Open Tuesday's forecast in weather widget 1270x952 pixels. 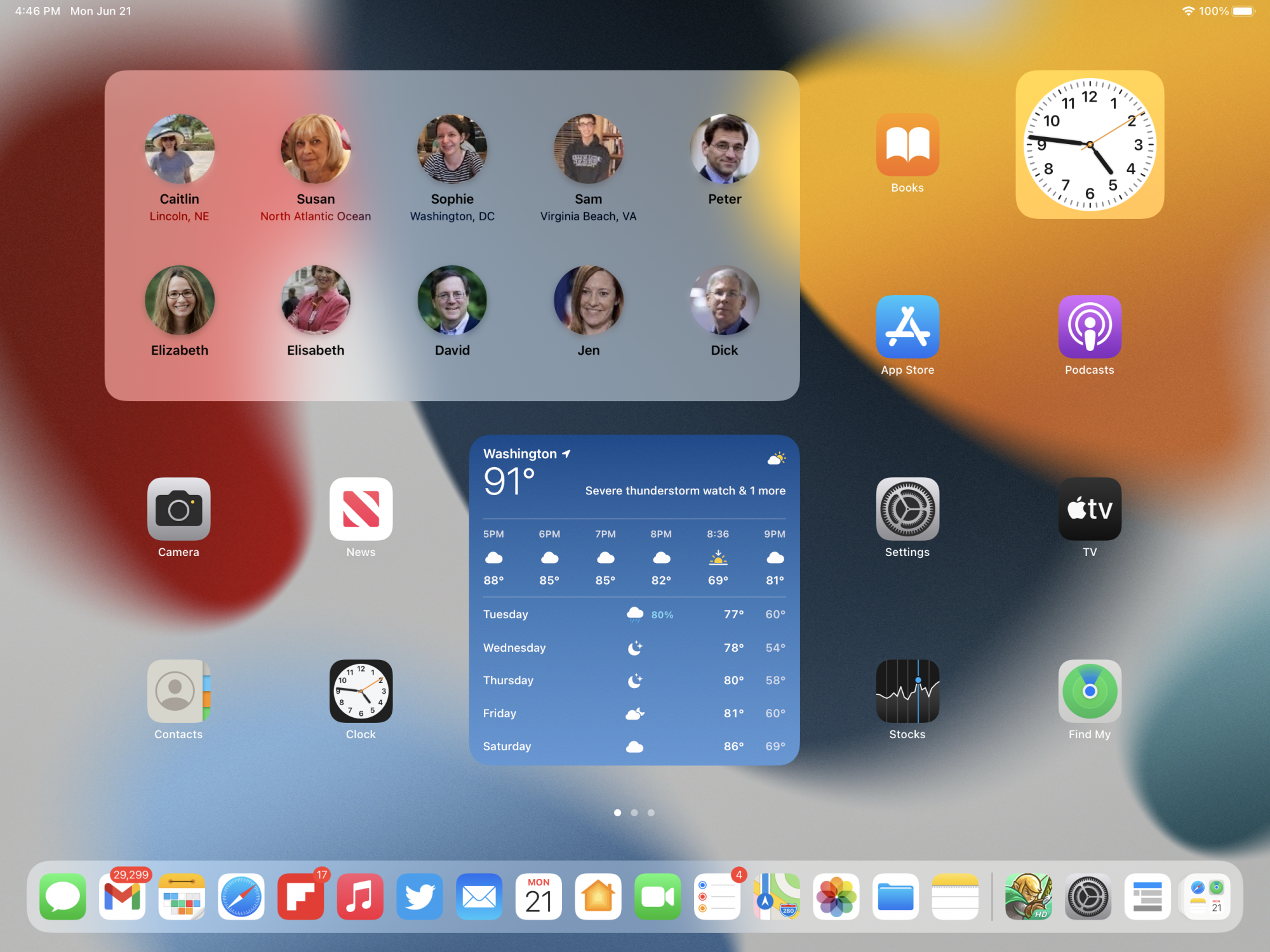click(634, 614)
